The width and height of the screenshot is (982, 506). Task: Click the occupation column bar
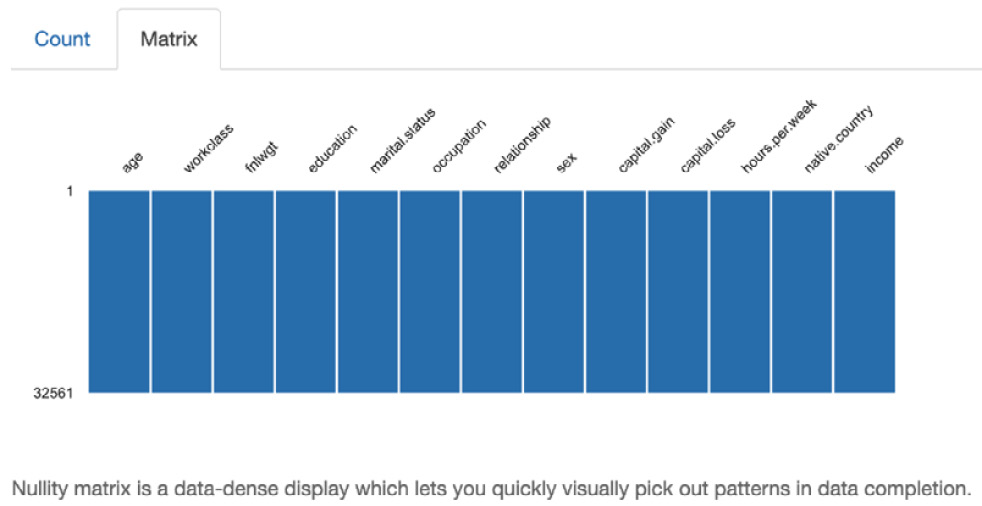[x=430, y=292]
